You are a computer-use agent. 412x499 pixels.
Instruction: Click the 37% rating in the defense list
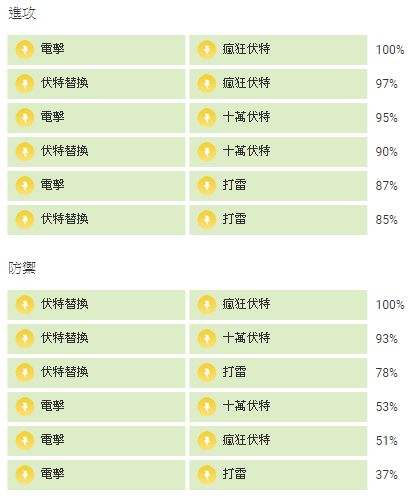click(387, 475)
